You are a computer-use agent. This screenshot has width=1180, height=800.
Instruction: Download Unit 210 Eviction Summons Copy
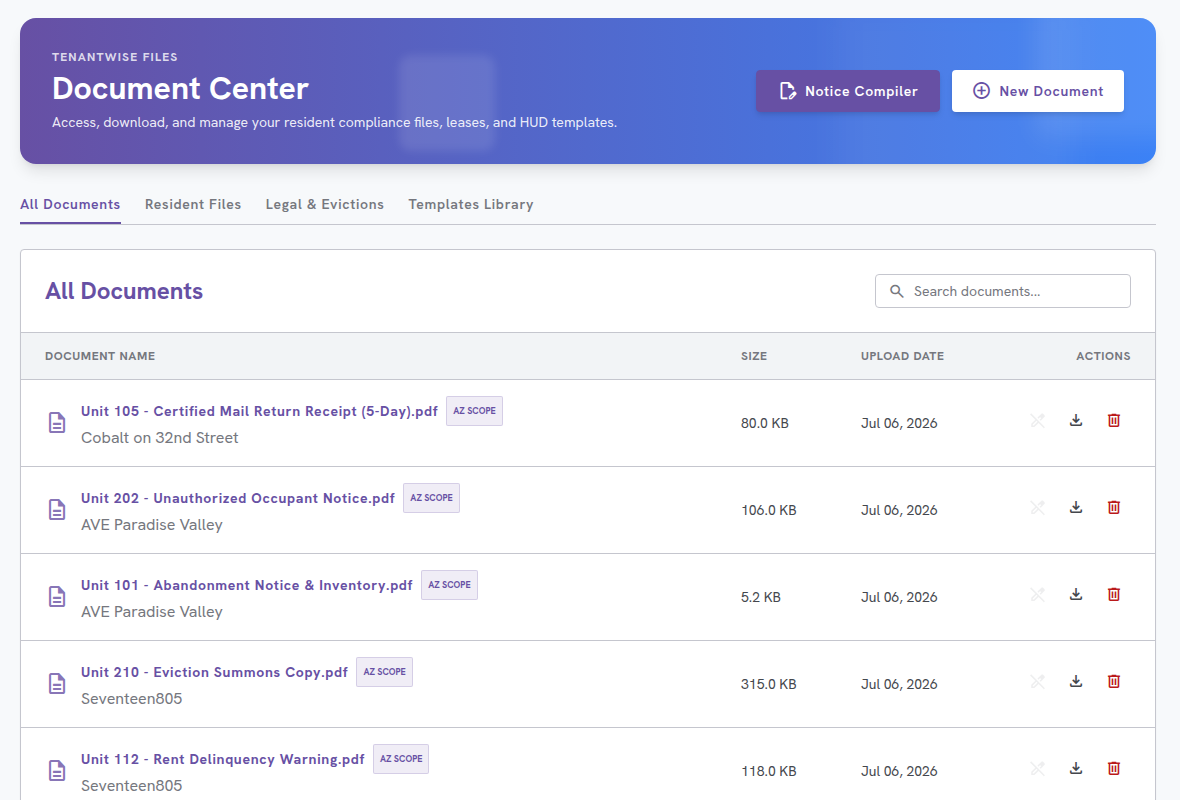(x=1075, y=682)
